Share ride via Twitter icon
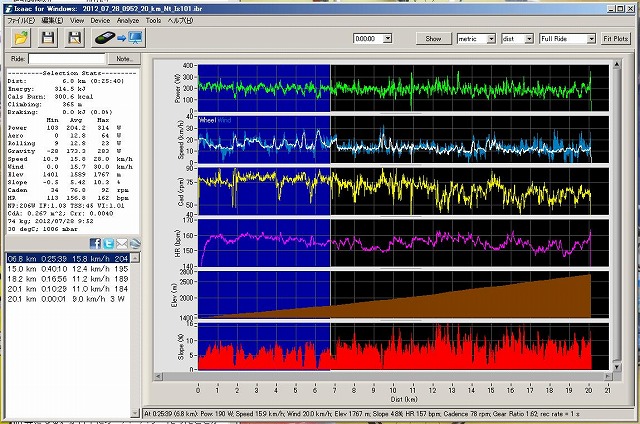Screen dimensions: 640x424 click(x=108, y=243)
